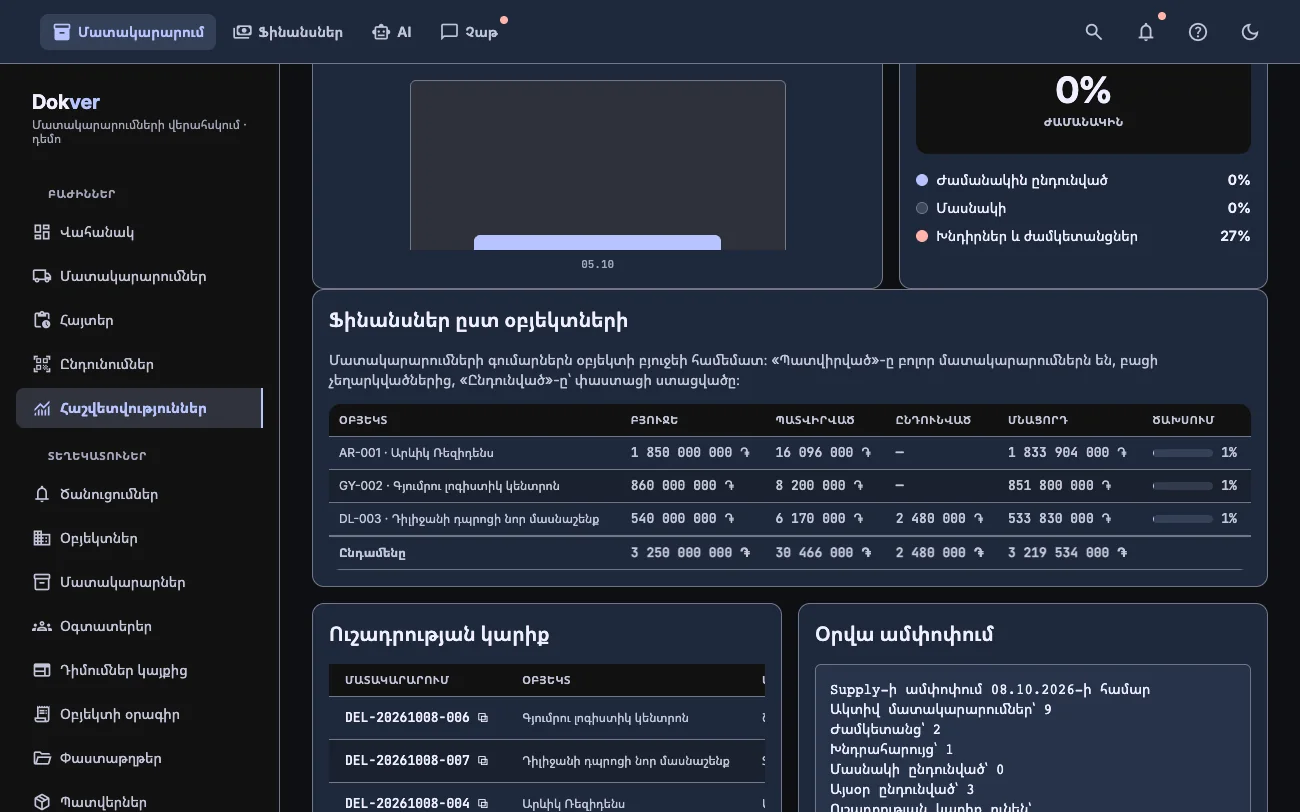
Task: Click the AR-001 row spending progress bar
Action: [1183, 453]
